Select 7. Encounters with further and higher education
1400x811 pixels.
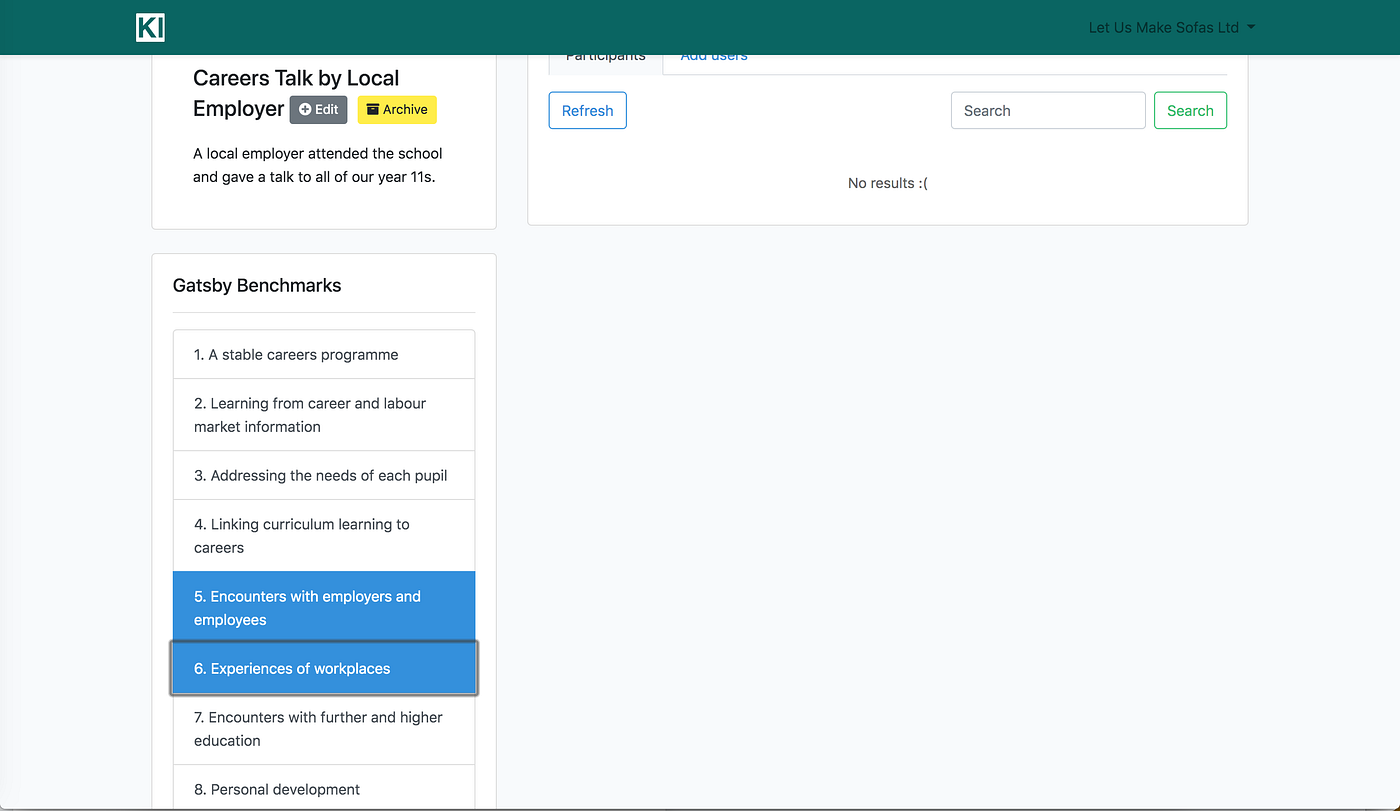pyautogui.click(x=324, y=729)
